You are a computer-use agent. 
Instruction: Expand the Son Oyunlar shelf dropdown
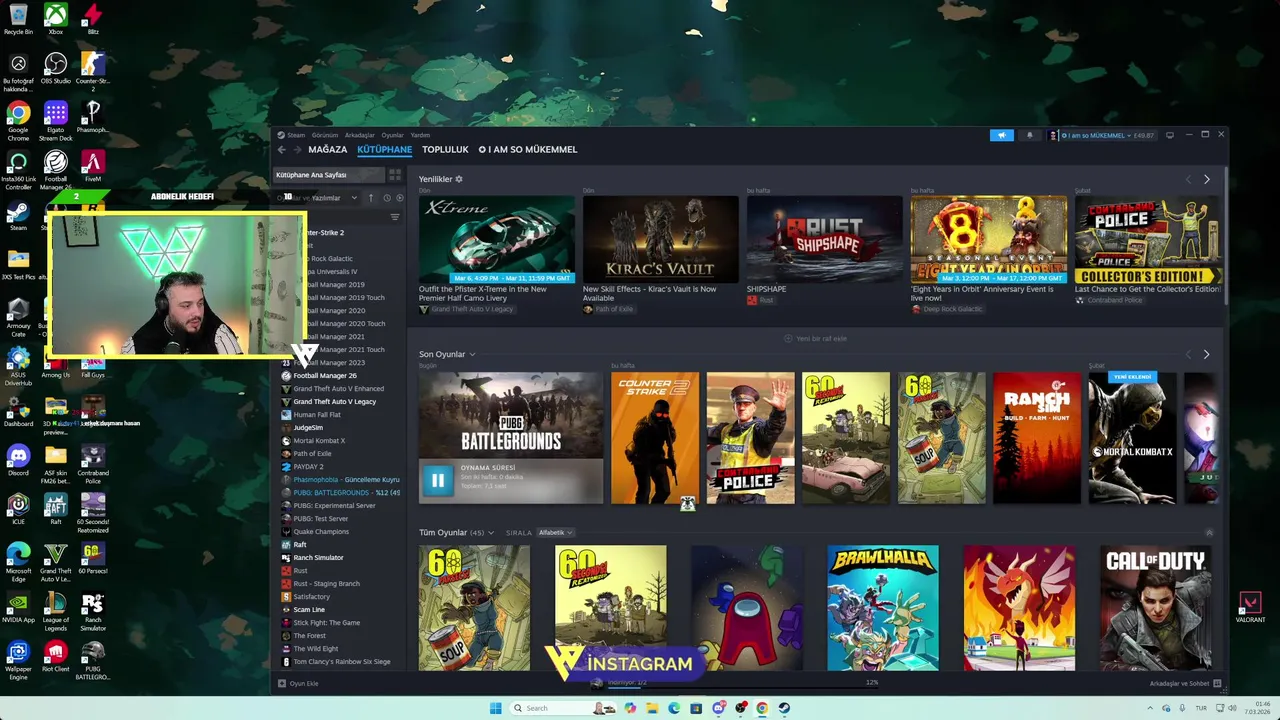coord(472,354)
